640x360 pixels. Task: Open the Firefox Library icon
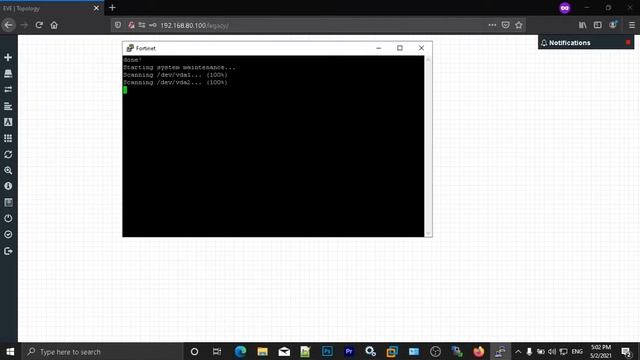pyautogui.click(x=582, y=25)
